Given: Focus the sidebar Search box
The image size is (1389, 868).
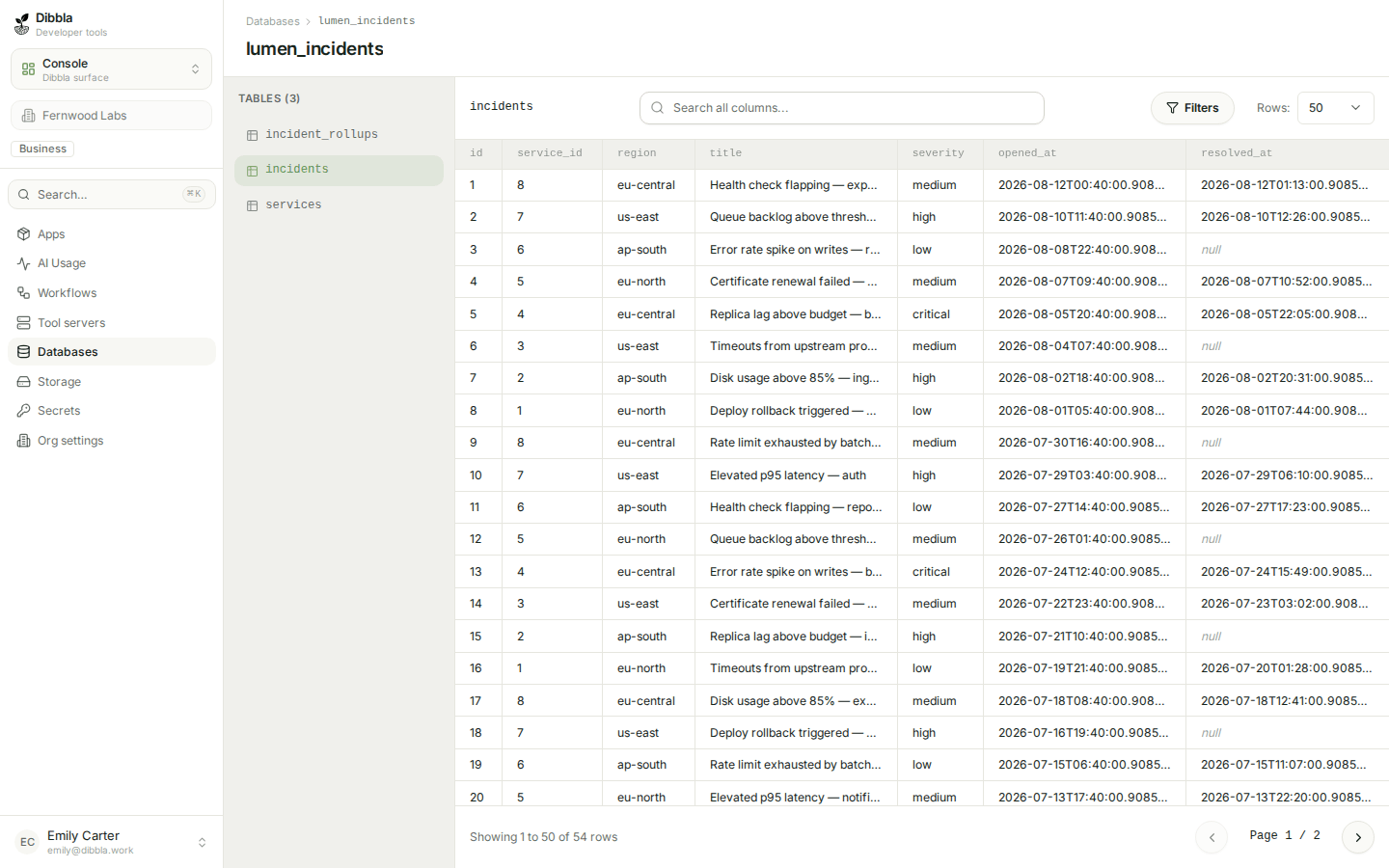Looking at the screenshot, I should click(x=112, y=195).
